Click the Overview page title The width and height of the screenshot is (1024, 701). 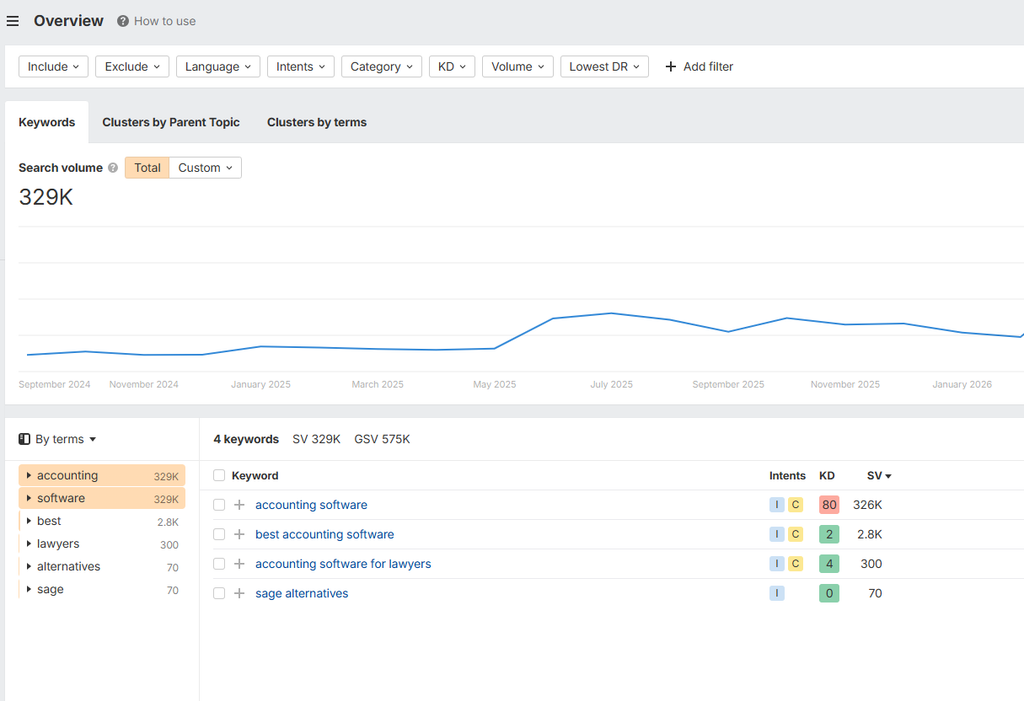(x=69, y=21)
